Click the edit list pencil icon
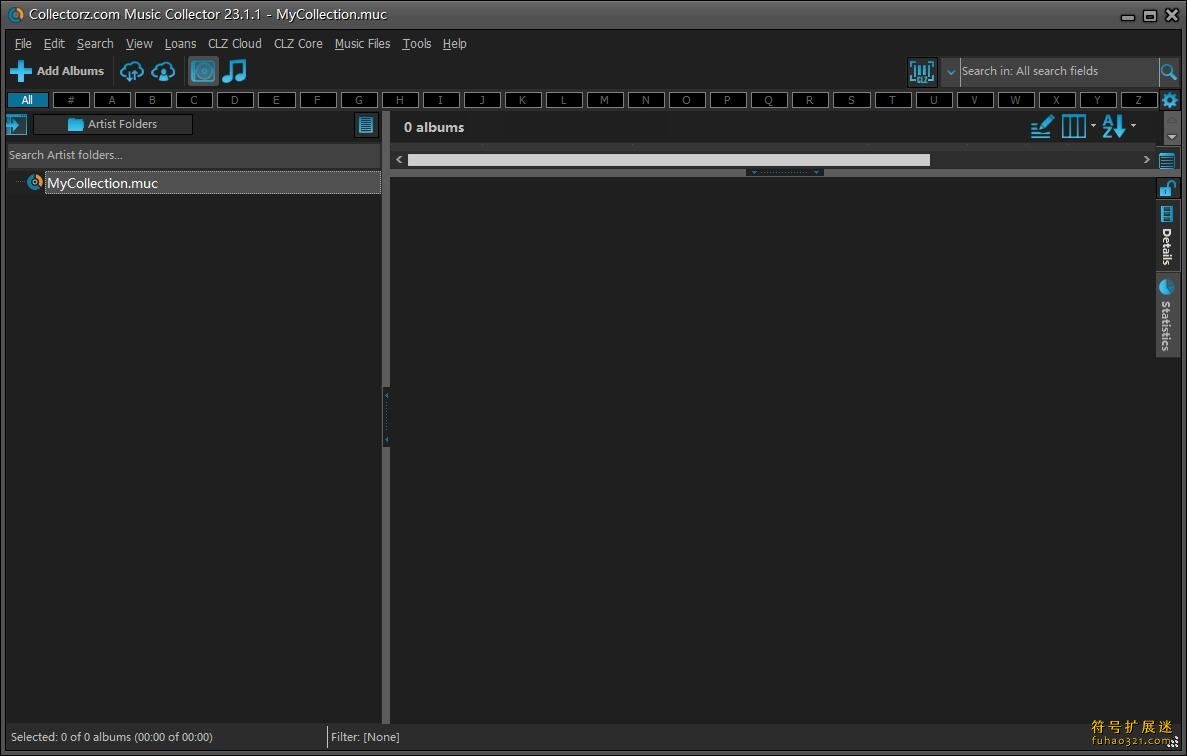The width and height of the screenshot is (1187, 756). (1042, 126)
